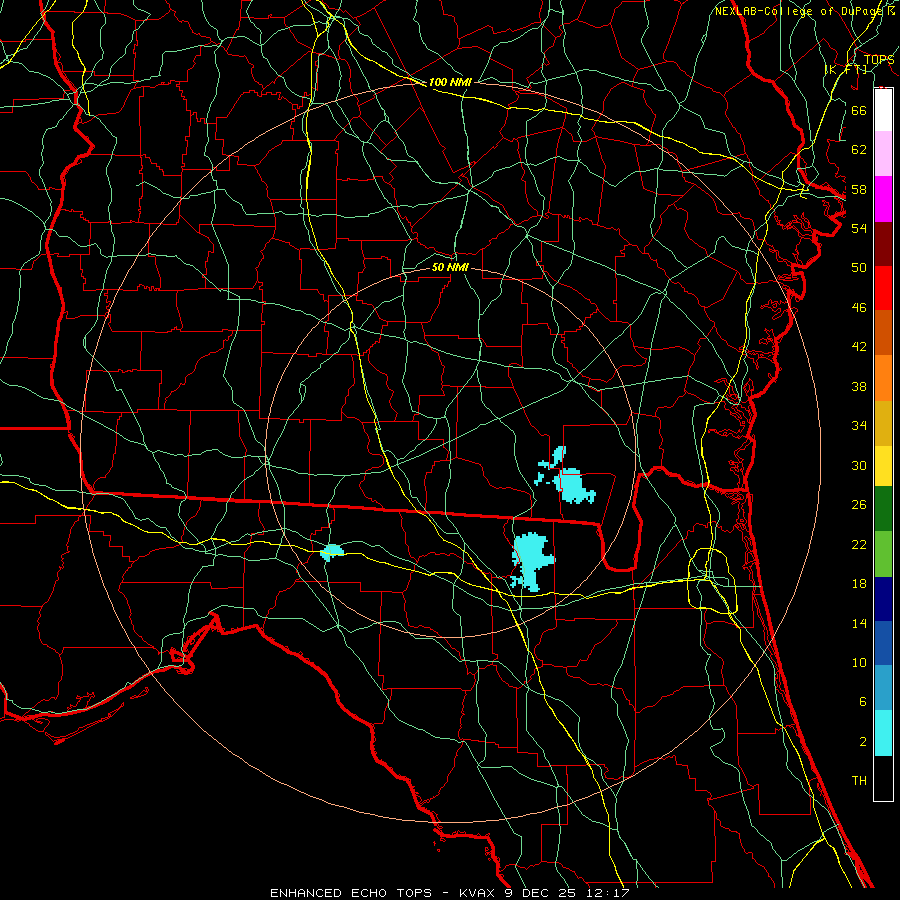
Task: Pick the dark orange legend swatch
Action: [883, 332]
